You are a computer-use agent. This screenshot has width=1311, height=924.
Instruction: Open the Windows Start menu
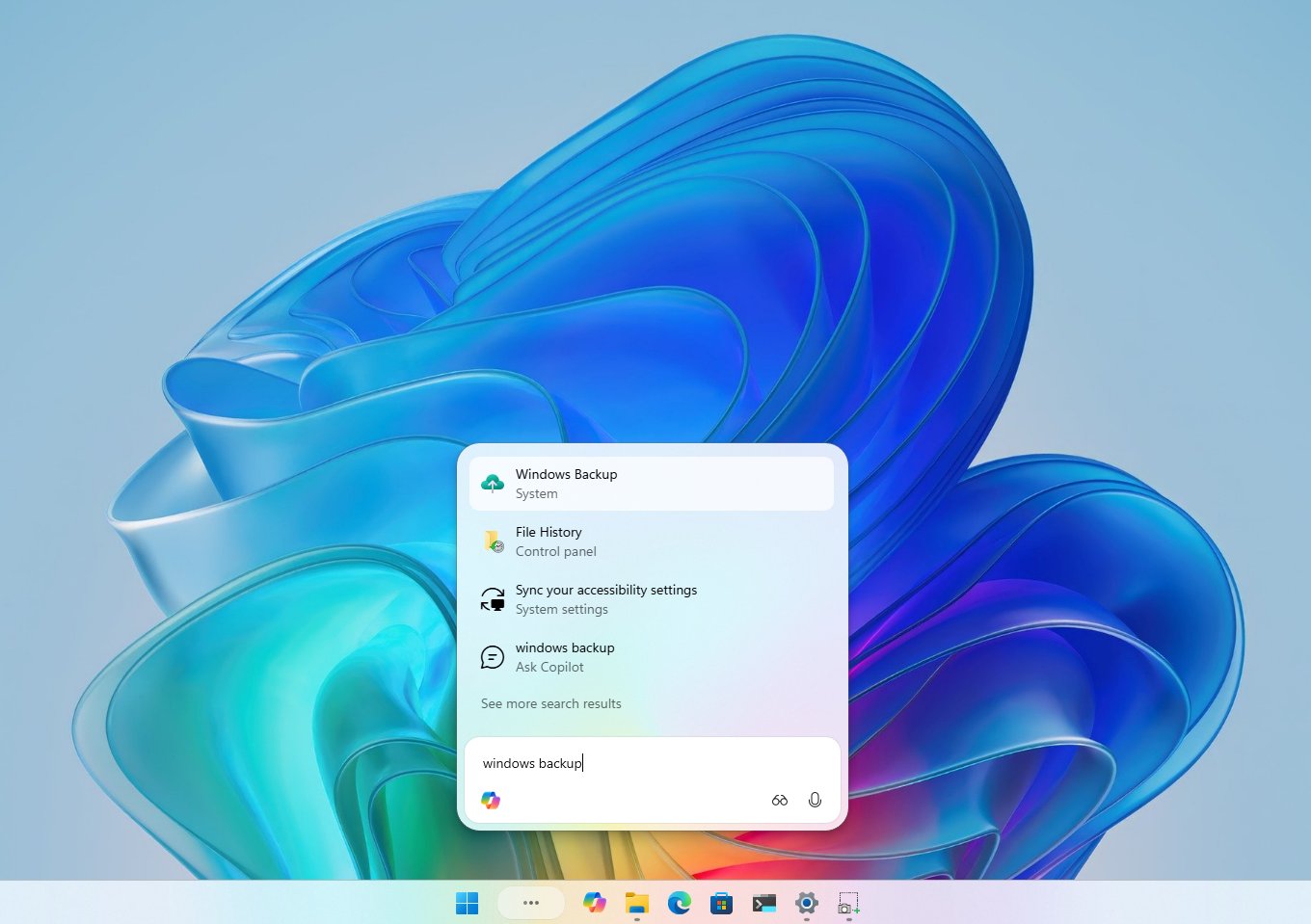click(x=468, y=903)
